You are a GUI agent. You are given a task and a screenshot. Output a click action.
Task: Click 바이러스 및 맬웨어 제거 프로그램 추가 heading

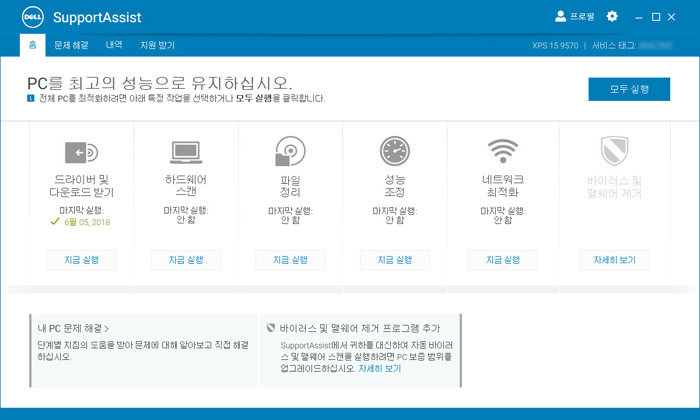point(360,329)
